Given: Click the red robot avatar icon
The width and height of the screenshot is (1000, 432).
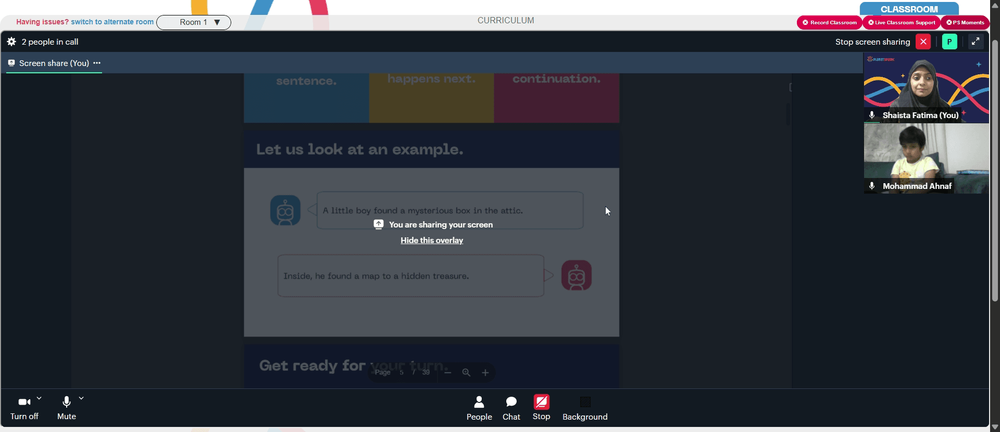Looking at the screenshot, I should click(577, 276).
